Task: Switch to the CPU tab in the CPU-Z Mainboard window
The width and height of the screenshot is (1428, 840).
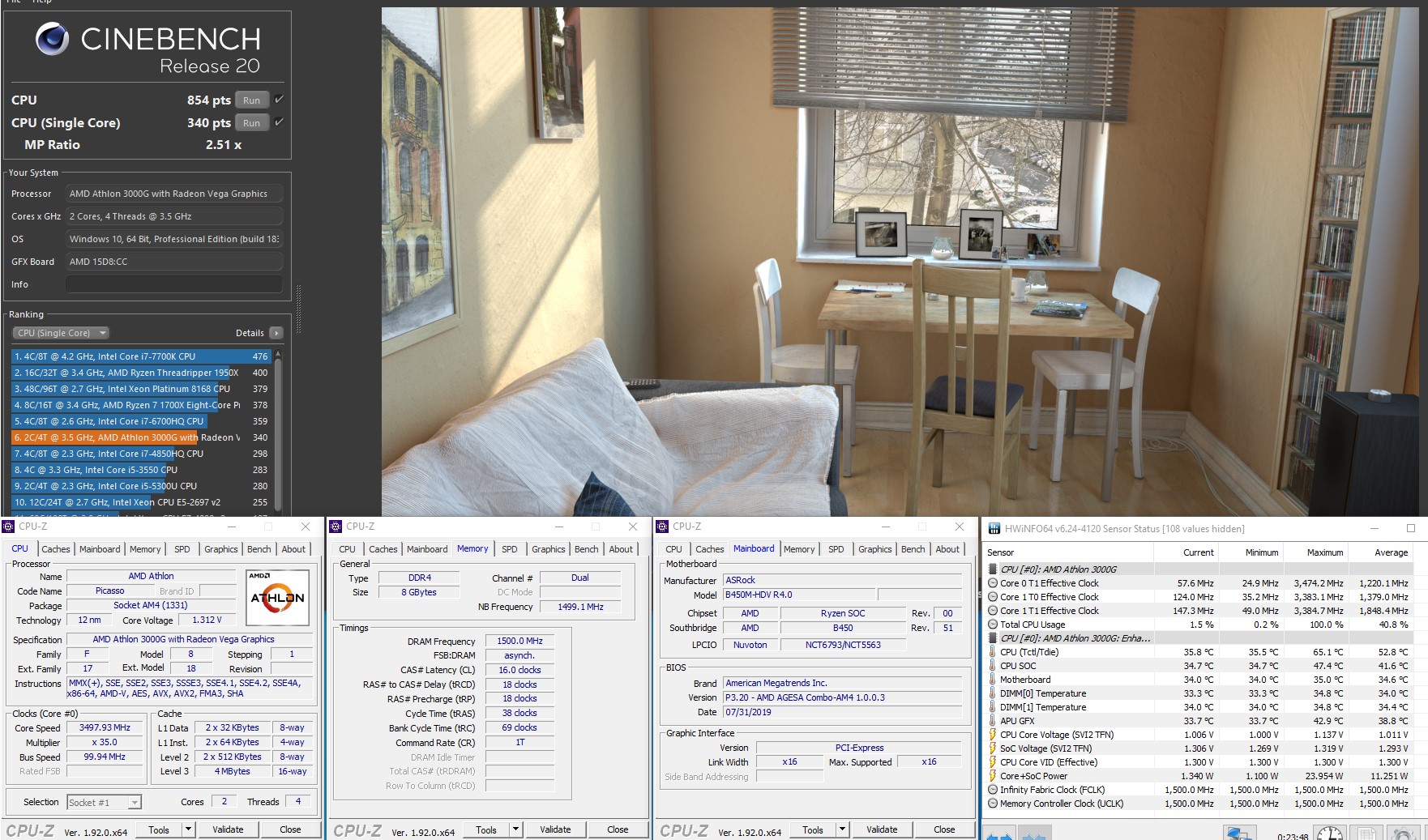Action: tap(673, 549)
